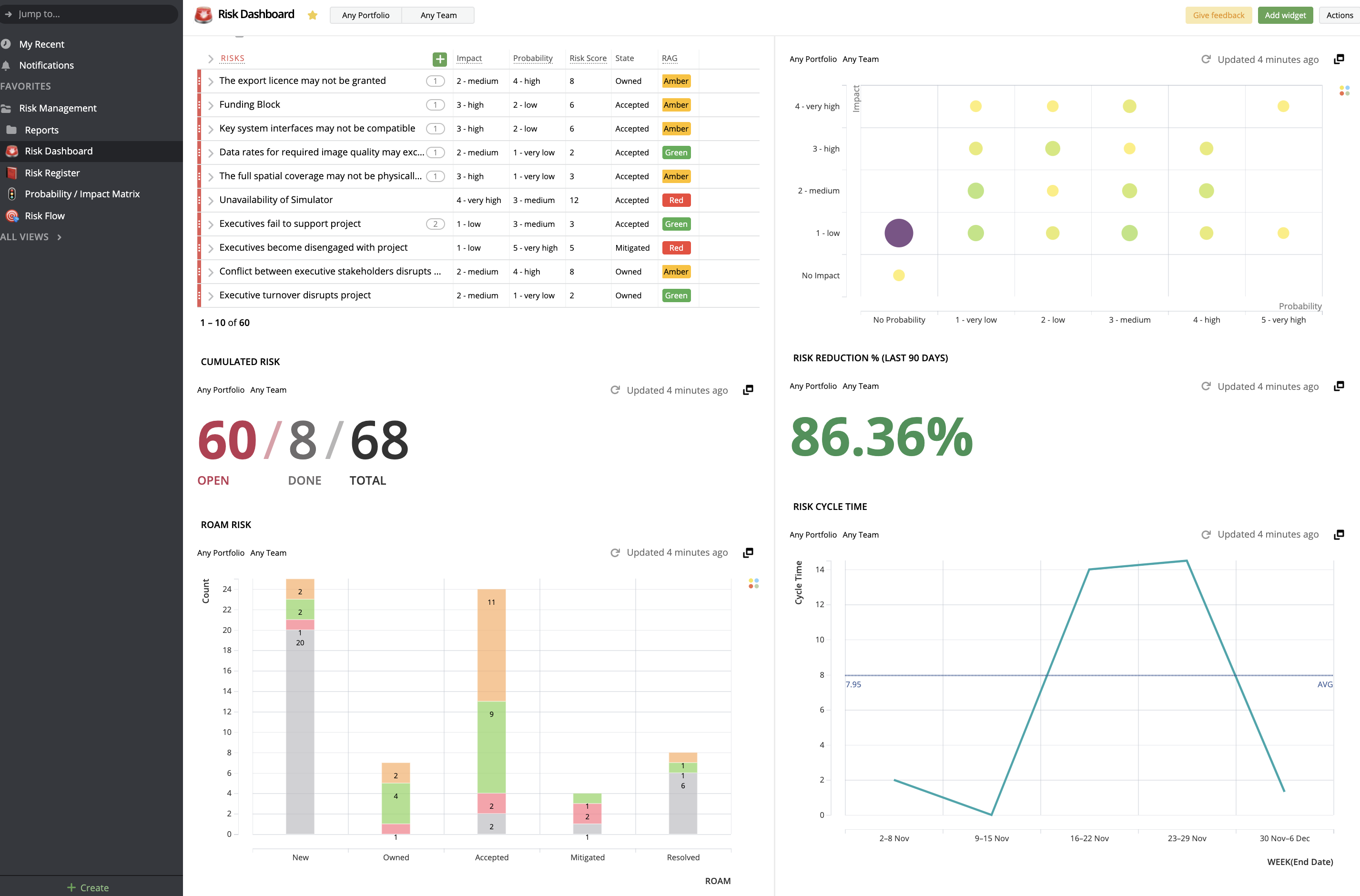The width and height of the screenshot is (1360, 896).
Task: Open the Cumulated Risk widget in a new window
Action: coord(748,390)
